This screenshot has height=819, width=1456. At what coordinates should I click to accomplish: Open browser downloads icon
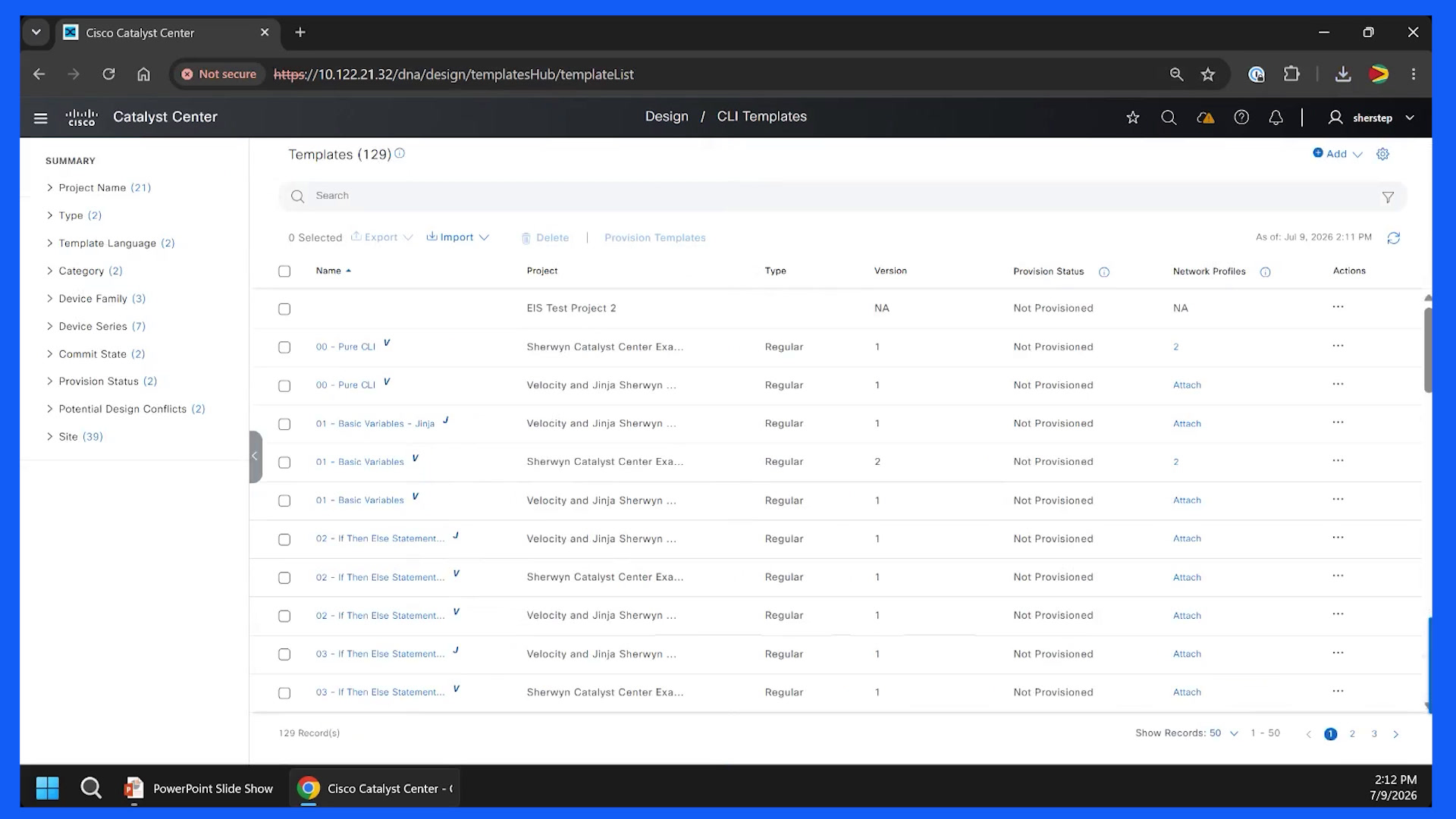click(x=1343, y=74)
